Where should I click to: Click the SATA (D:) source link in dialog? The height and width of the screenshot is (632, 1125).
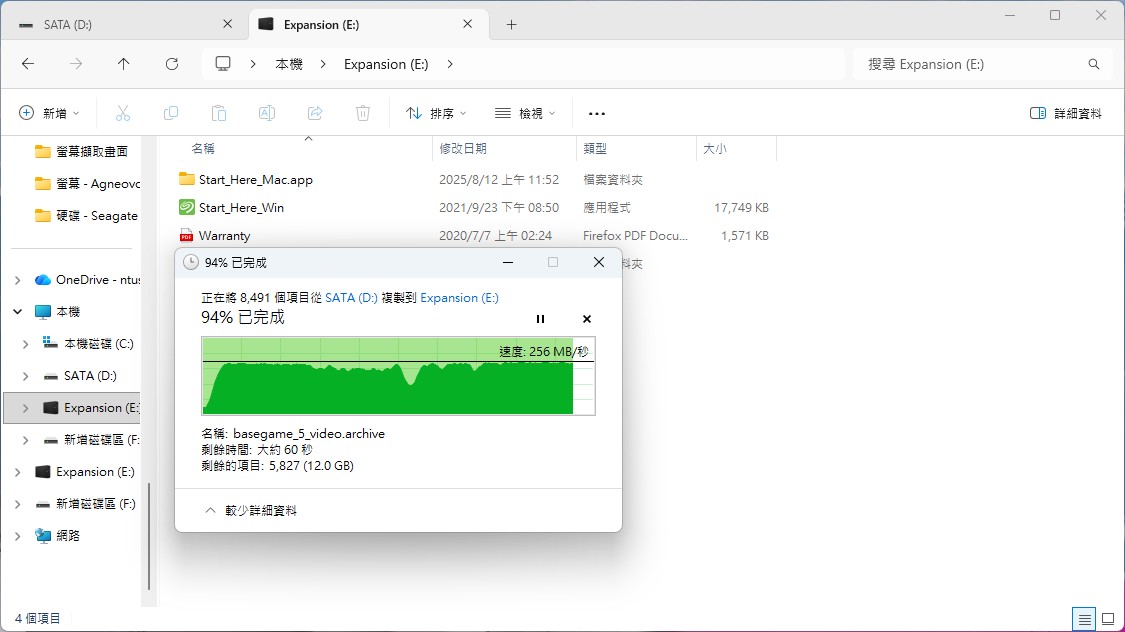tap(351, 298)
